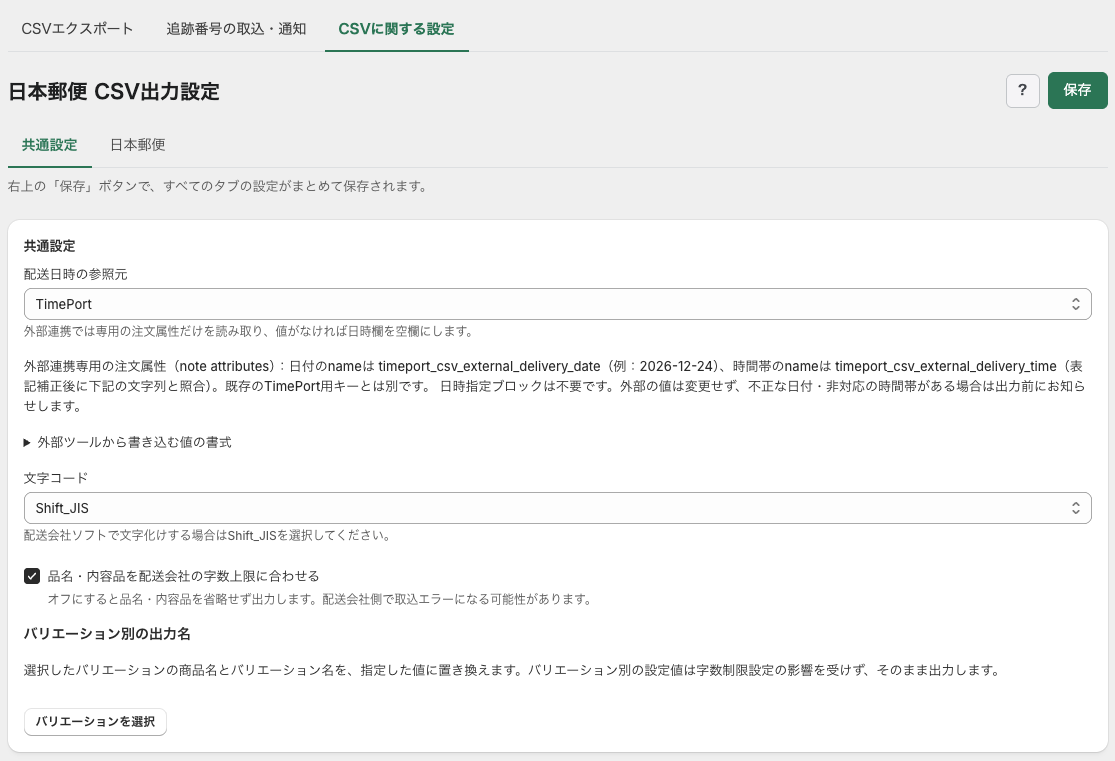Select the 共通設定 sub-tab
The height and width of the screenshot is (761, 1115).
50,145
